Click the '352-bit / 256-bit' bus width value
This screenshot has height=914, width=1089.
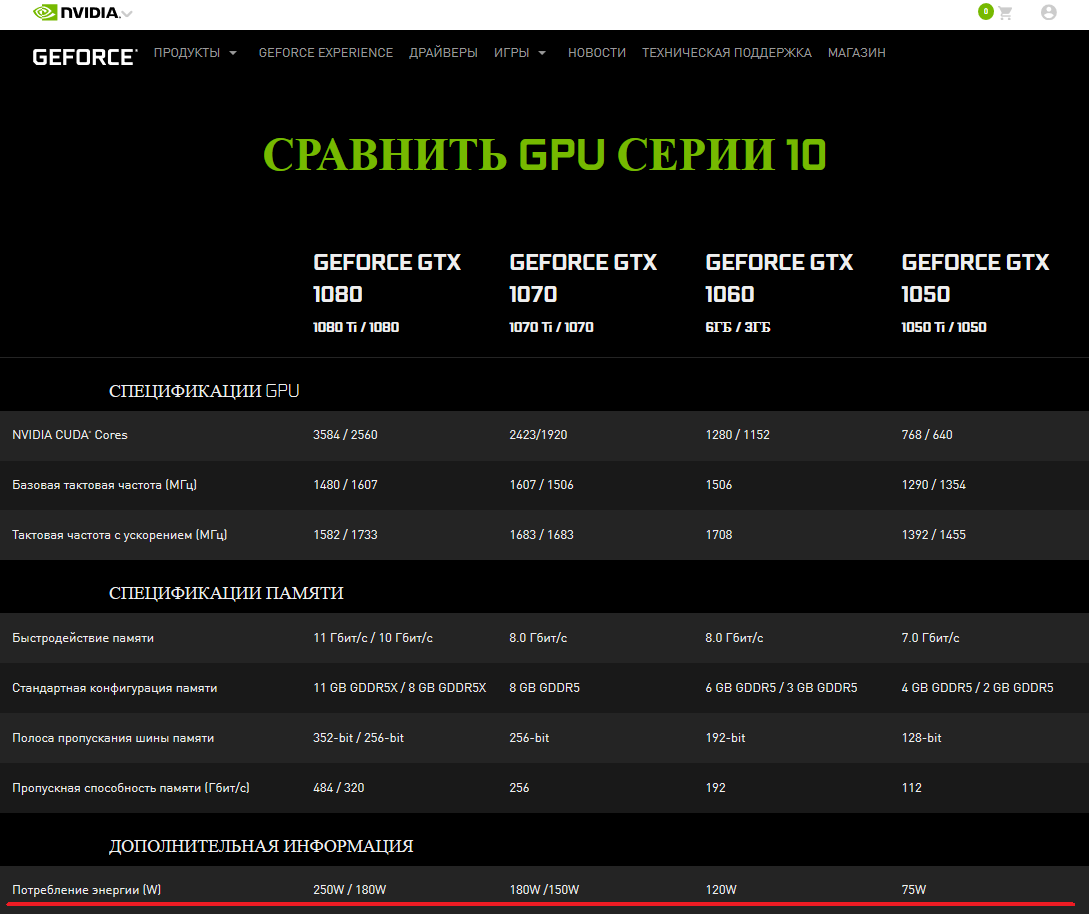point(358,738)
